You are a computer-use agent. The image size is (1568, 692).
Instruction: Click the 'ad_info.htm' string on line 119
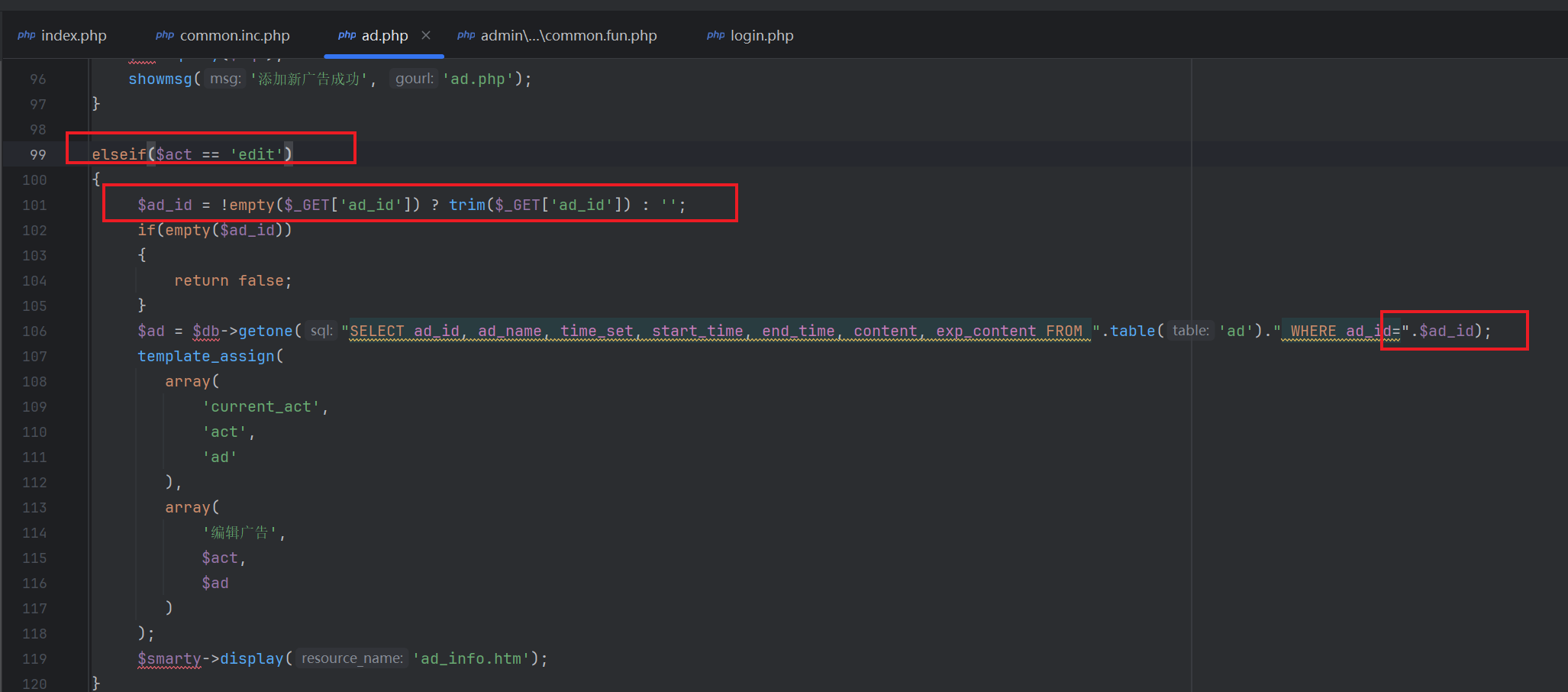pyautogui.click(x=471, y=658)
